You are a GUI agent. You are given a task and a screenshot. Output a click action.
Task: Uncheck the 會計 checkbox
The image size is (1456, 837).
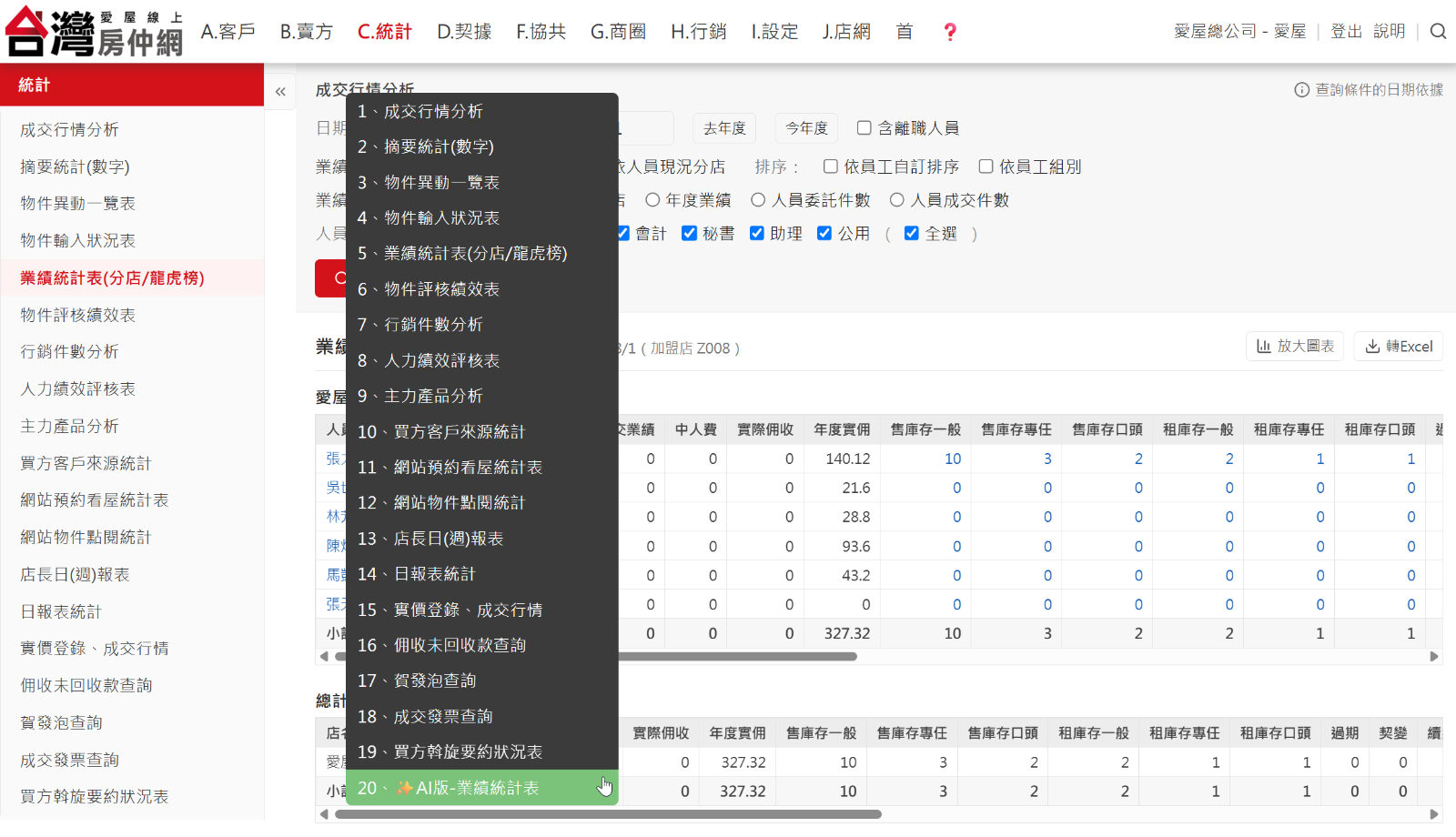623,234
